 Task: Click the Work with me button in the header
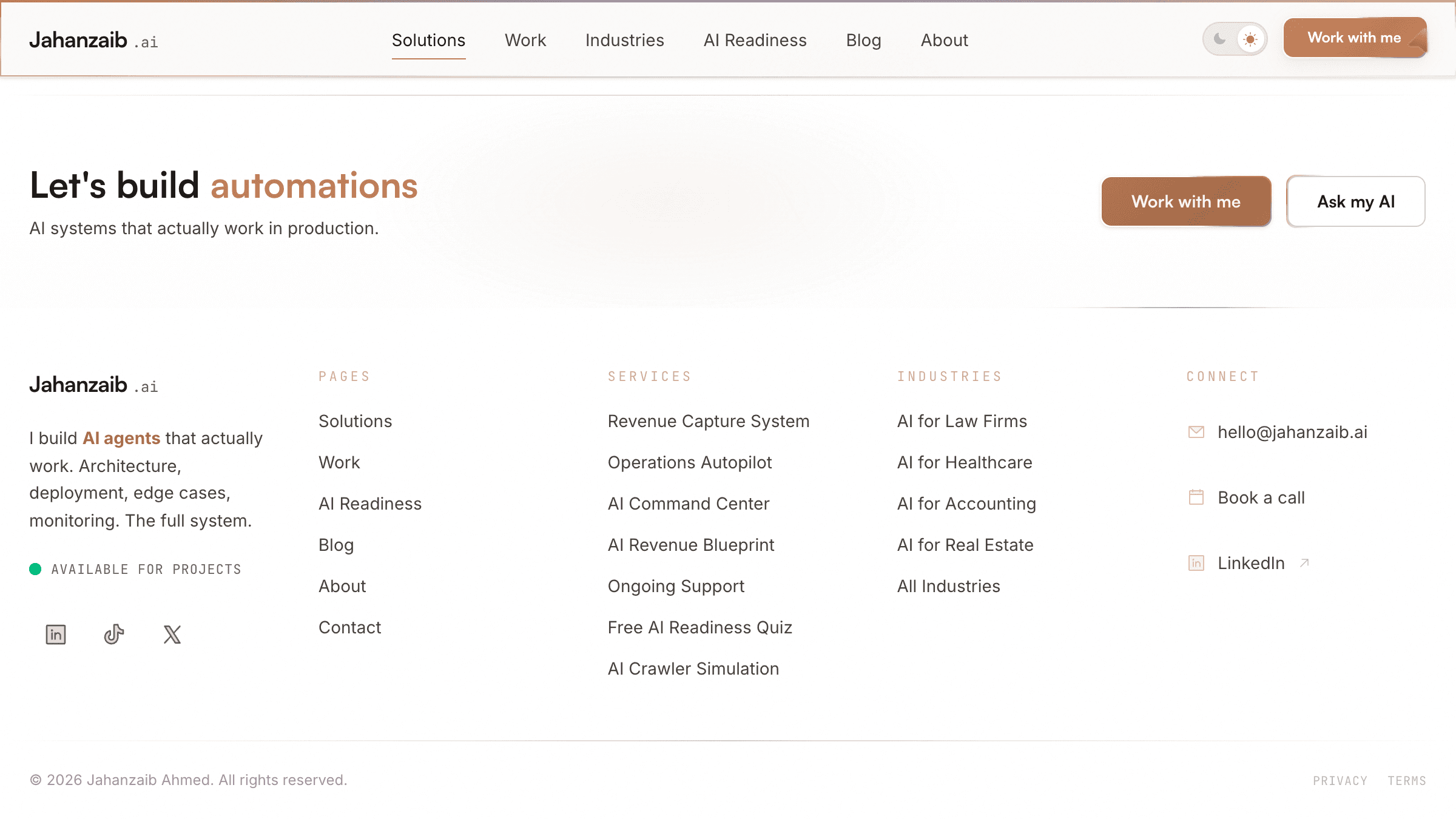1355,37
